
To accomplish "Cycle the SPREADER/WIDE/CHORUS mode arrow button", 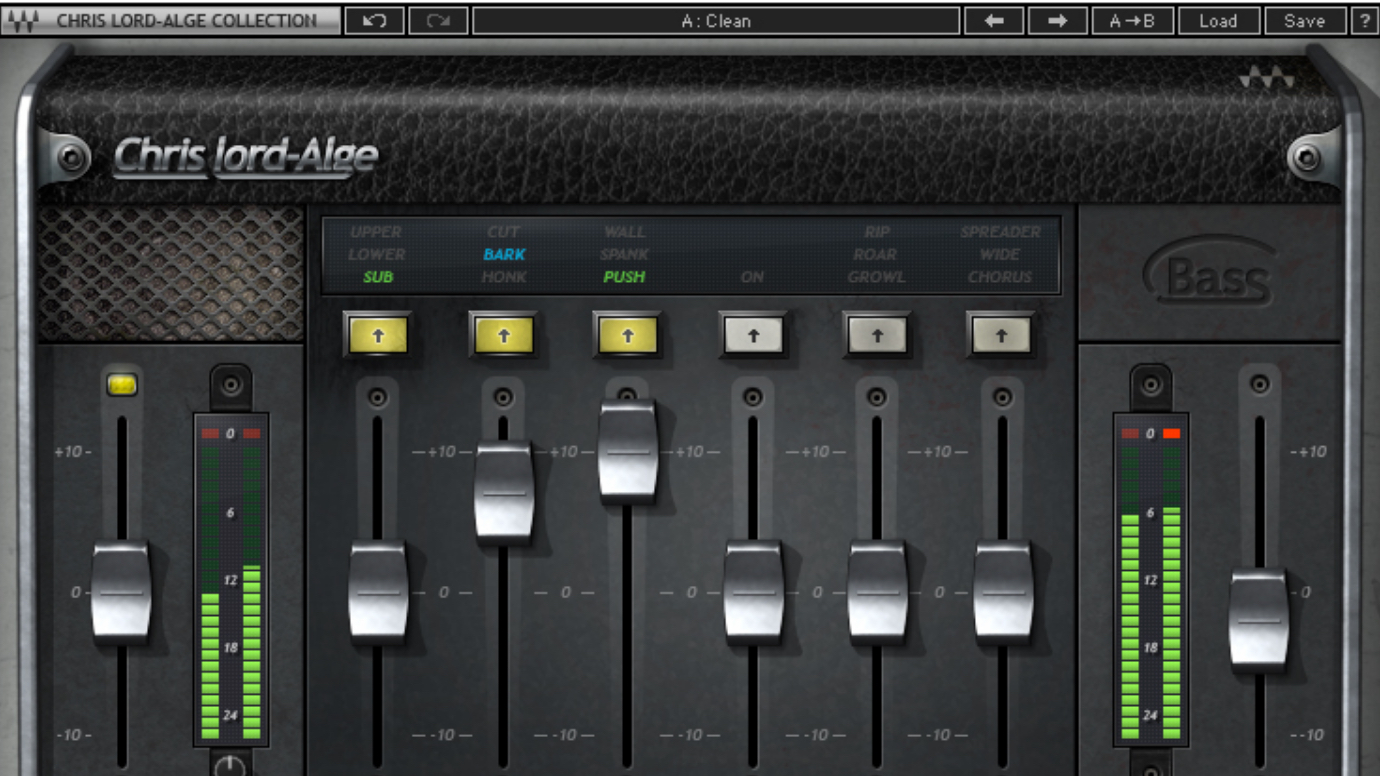I will coord(1001,336).
